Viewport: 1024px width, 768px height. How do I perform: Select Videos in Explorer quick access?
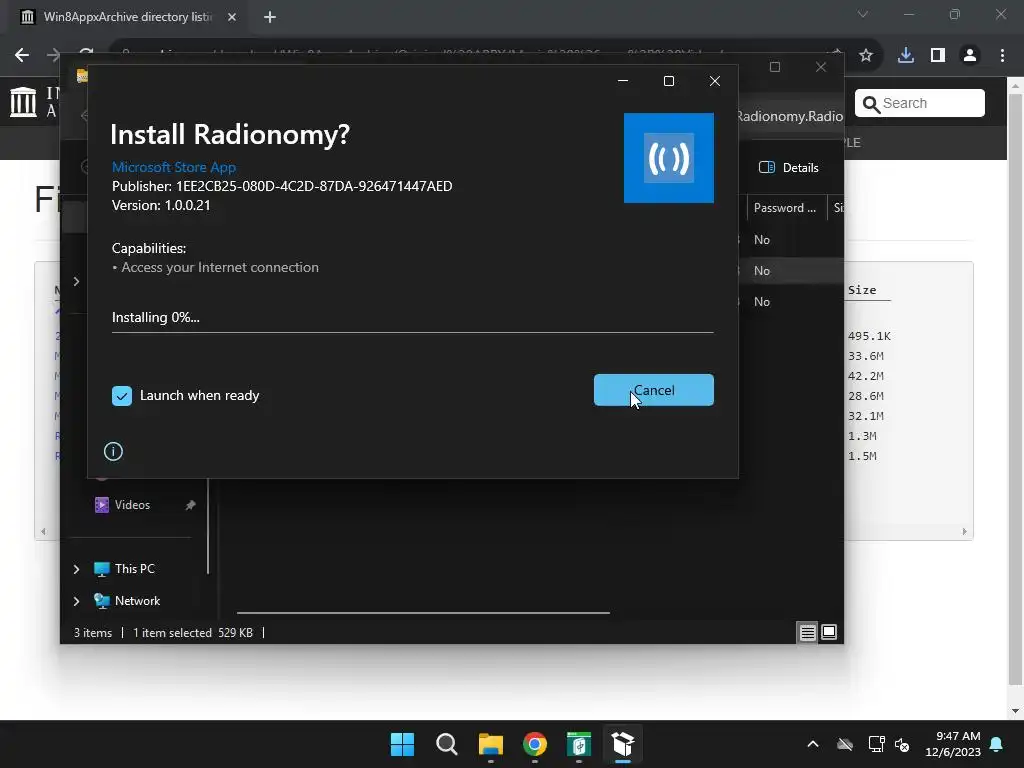tap(132, 505)
